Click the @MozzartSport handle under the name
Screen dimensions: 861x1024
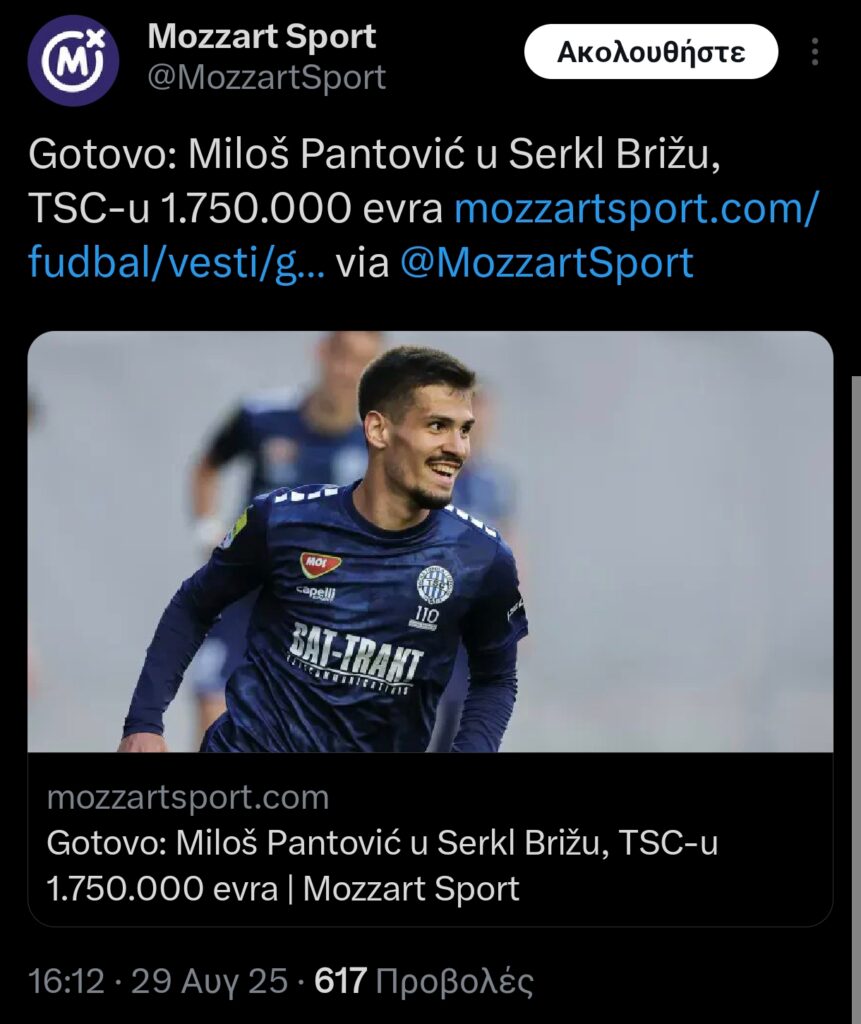267,78
